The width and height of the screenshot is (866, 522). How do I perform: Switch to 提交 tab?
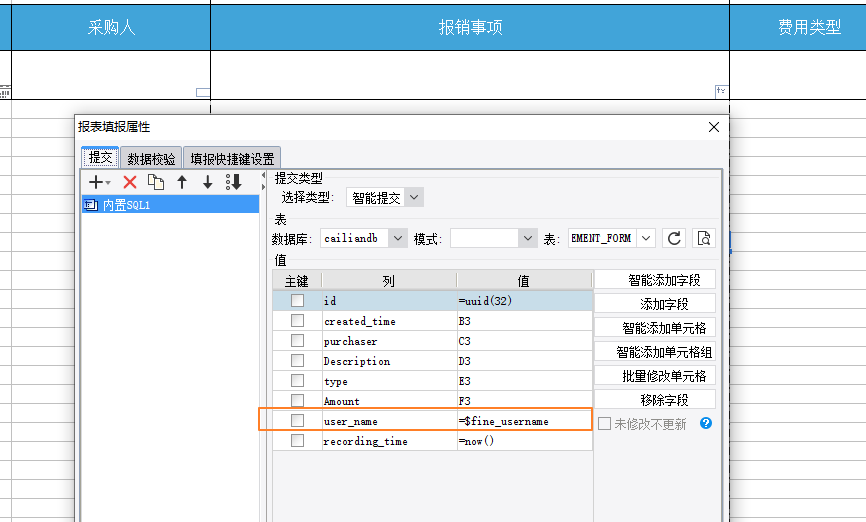point(101,157)
